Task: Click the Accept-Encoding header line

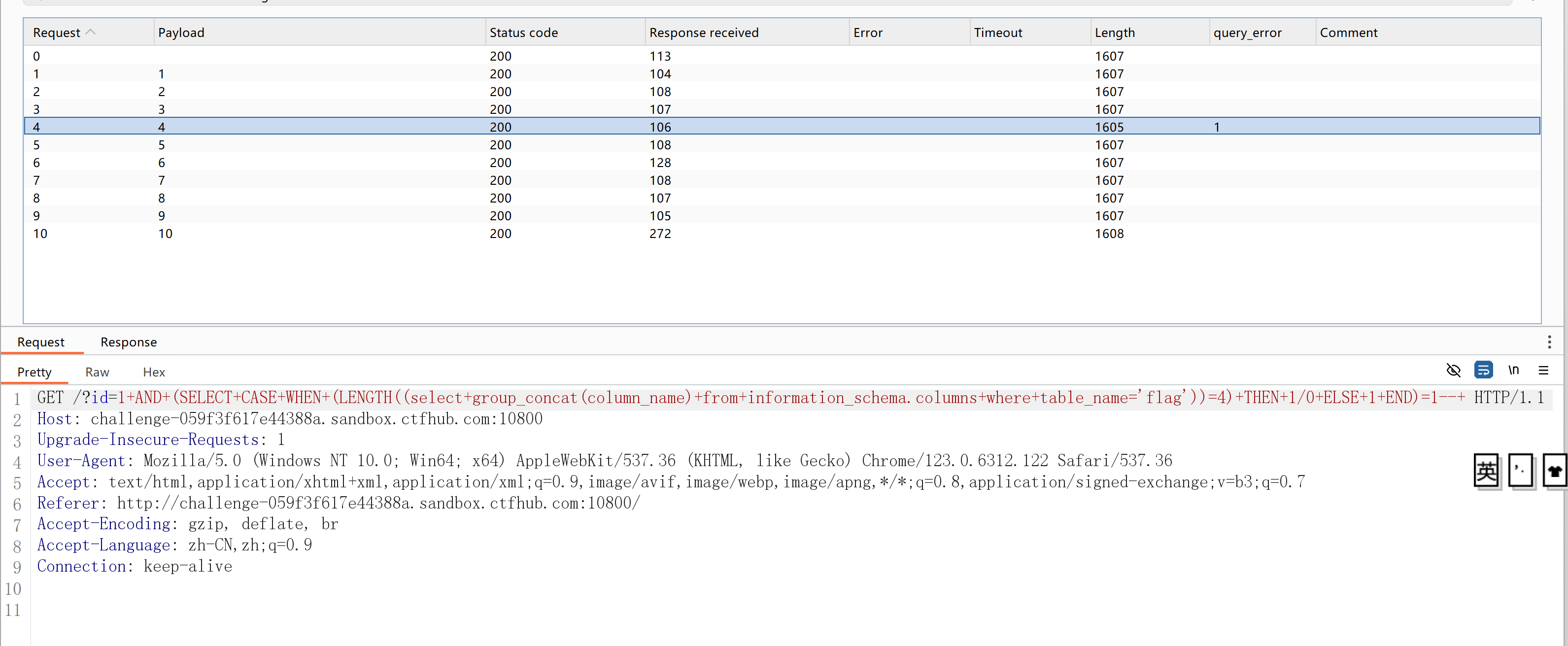Action: (187, 524)
